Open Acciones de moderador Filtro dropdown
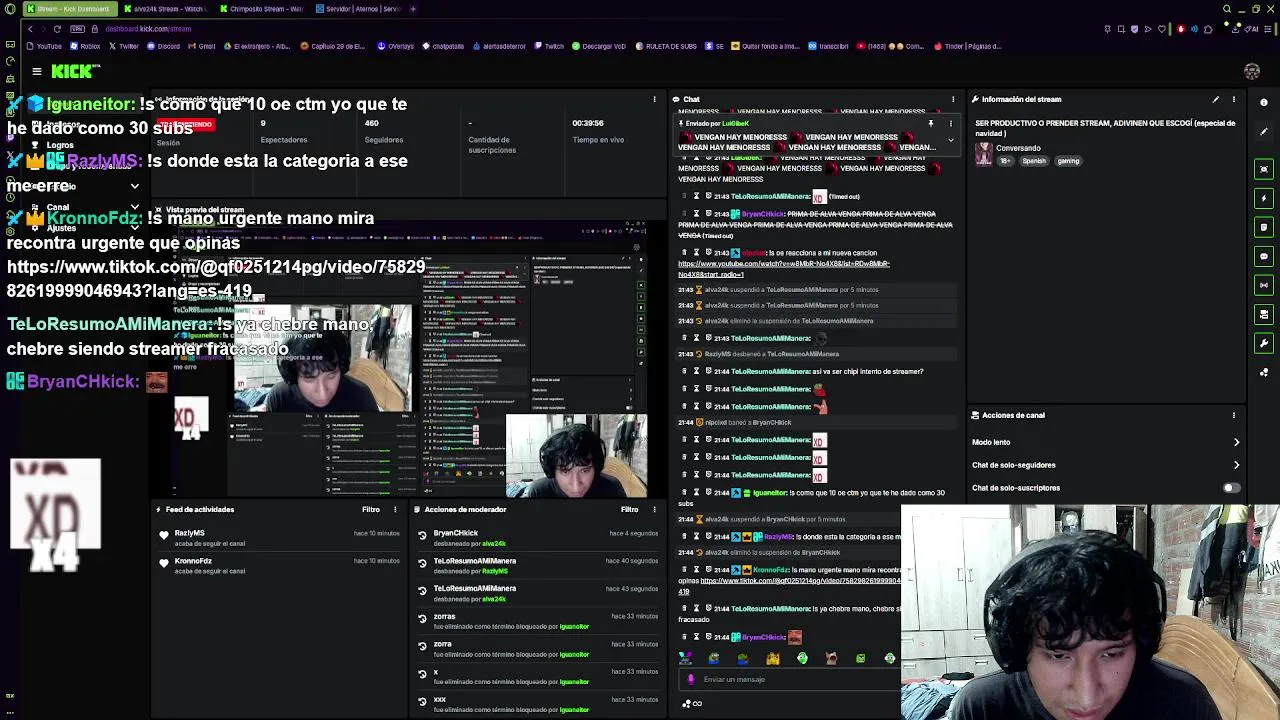 tap(630, 509)
